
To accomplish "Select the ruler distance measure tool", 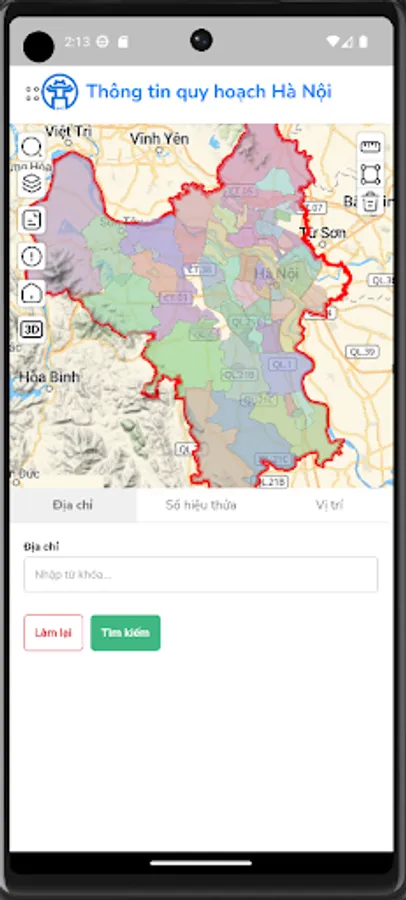I will 370,147.
